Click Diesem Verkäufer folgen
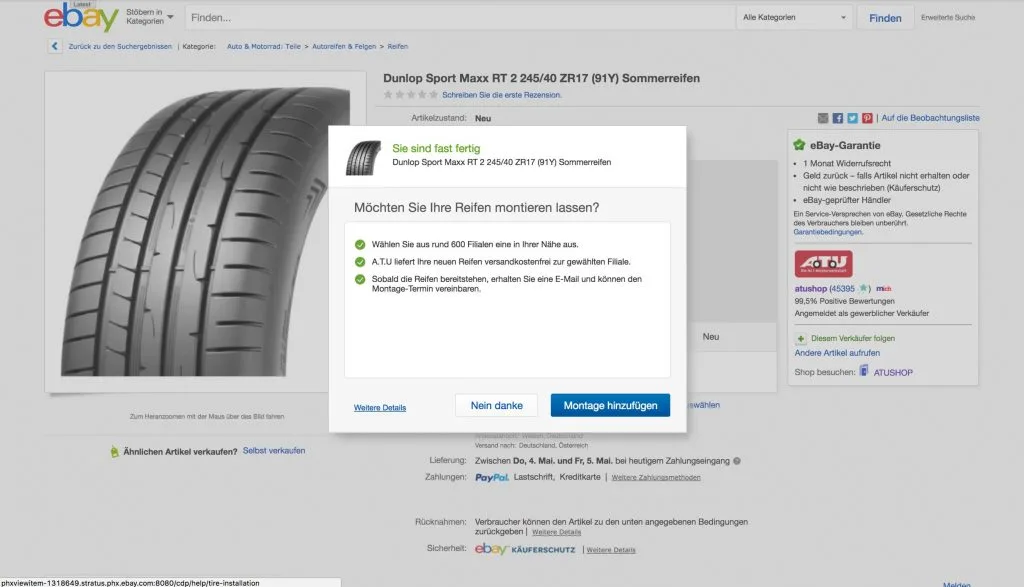1024x587 pixels. click(853, 338)
